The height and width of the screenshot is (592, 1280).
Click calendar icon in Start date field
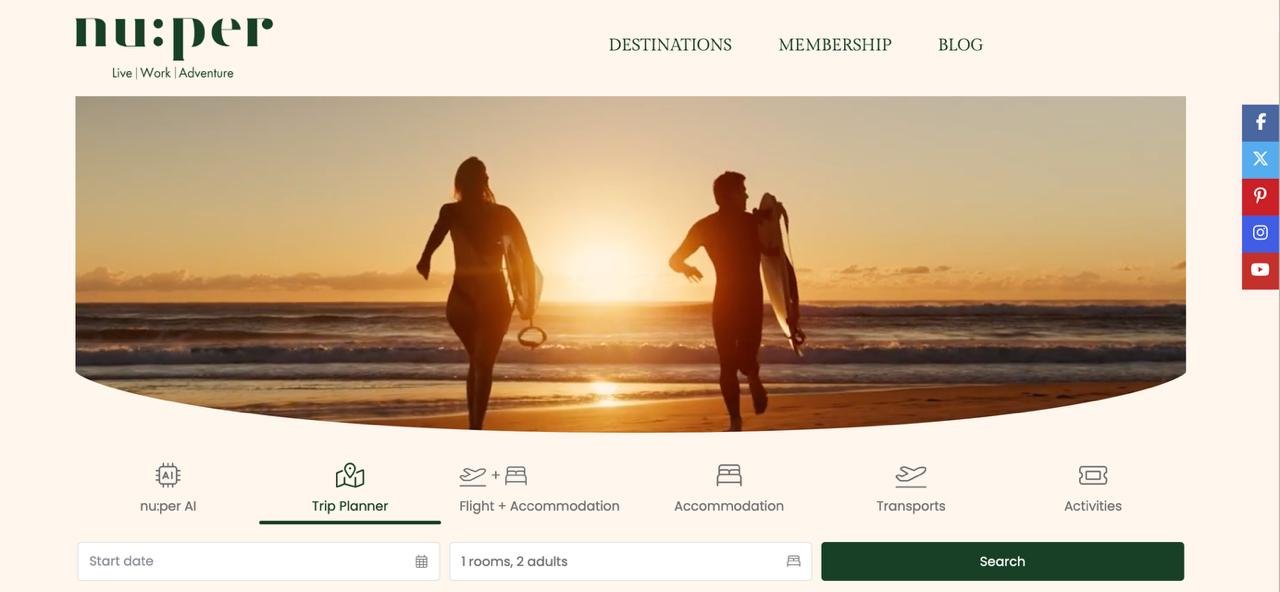tap(421, 562)
